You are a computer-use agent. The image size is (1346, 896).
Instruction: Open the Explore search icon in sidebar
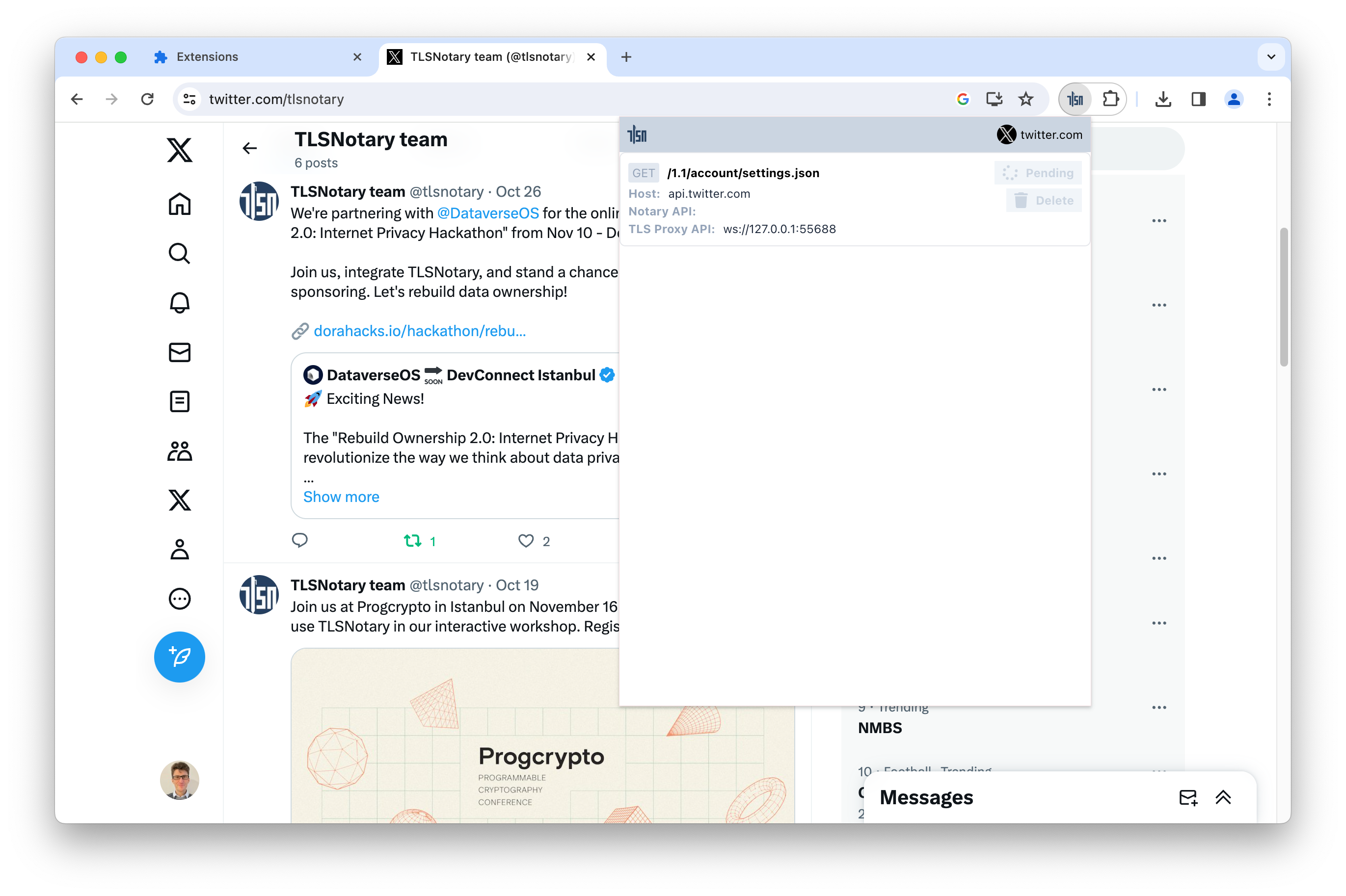180,253
